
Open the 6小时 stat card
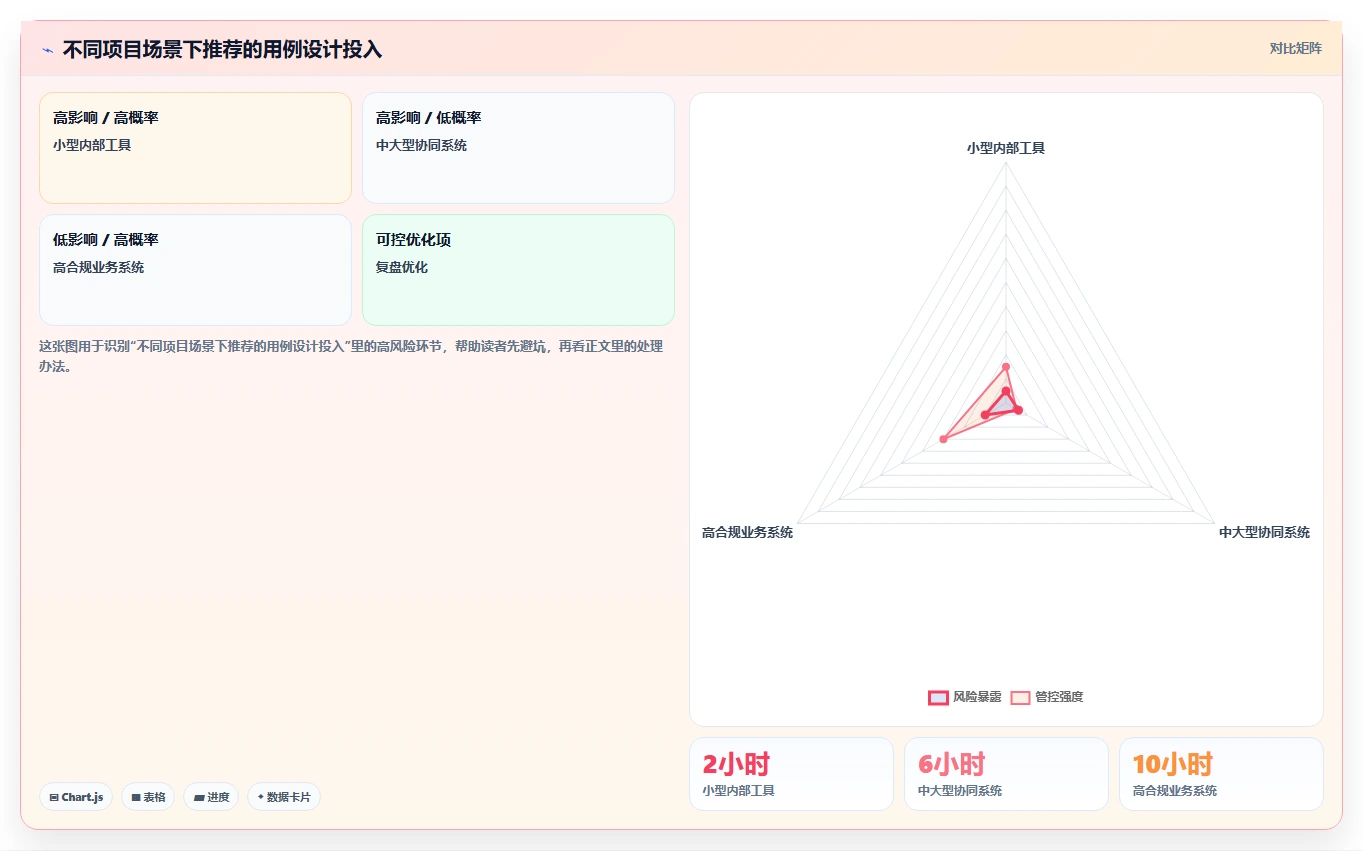pos(1006,774)
